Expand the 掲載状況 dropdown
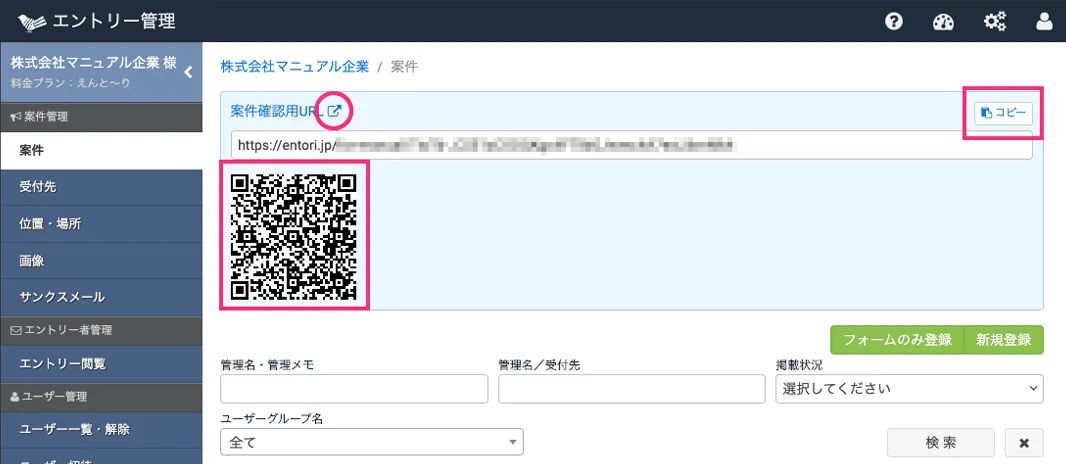Viewport: 1066px width, 464px height. click(909, 388)
